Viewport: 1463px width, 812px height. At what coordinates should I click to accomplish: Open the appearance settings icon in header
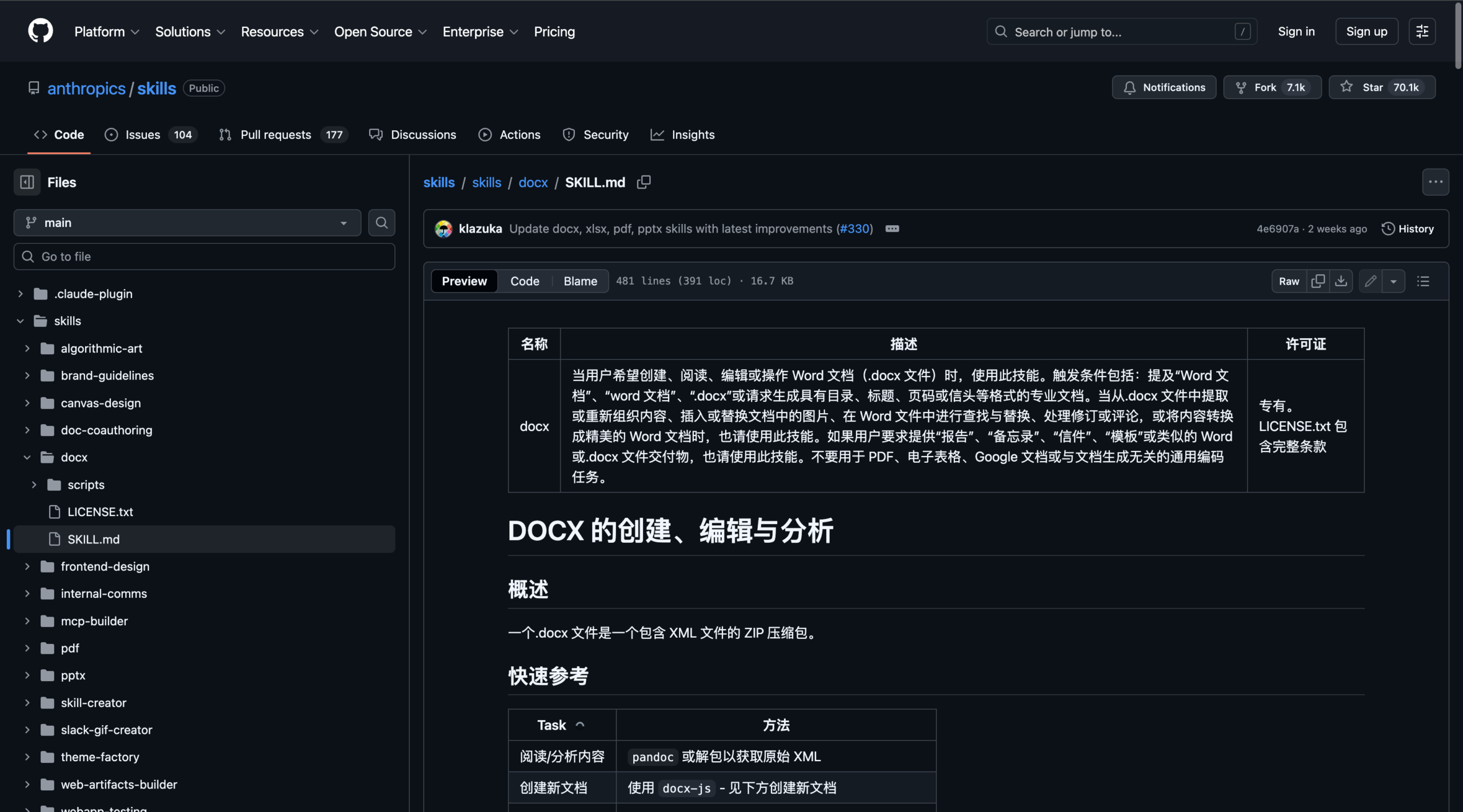click(x=1422, y=31)
